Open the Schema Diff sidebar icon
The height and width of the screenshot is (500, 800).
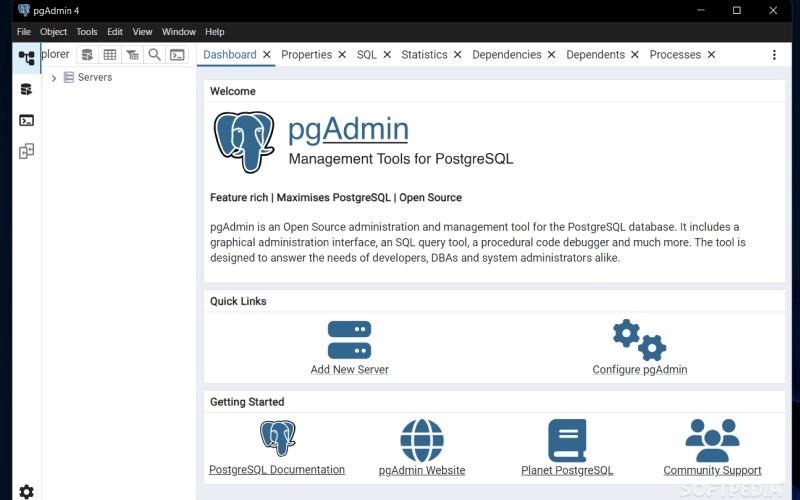[x=27, y=151]
